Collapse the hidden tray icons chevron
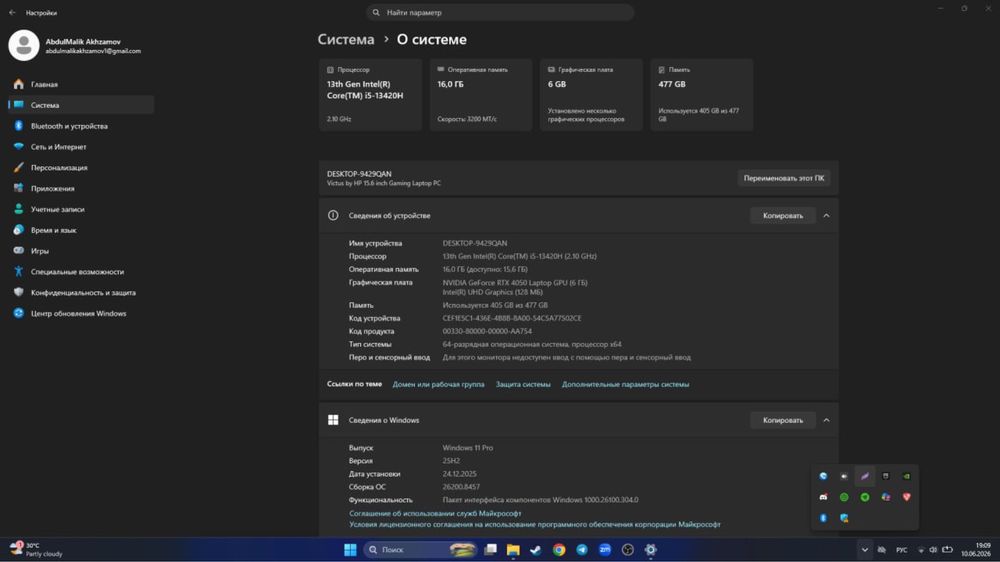 click(x=864, y=550)
